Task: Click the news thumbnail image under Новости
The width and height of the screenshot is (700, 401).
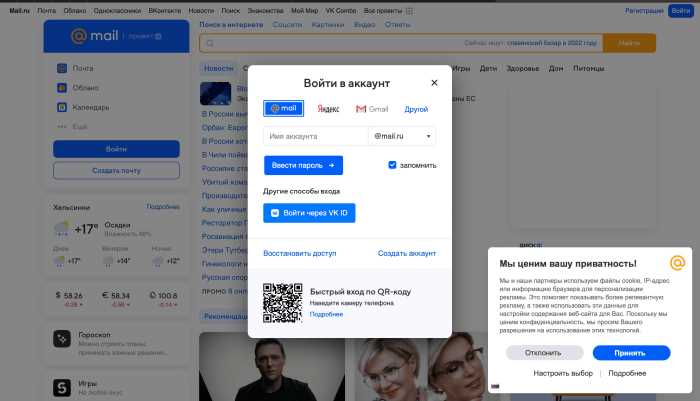Action: (216, 93)
